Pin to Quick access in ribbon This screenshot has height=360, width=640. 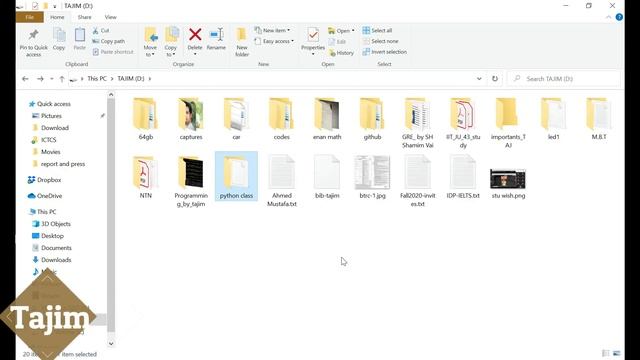[x=33, y=42]
